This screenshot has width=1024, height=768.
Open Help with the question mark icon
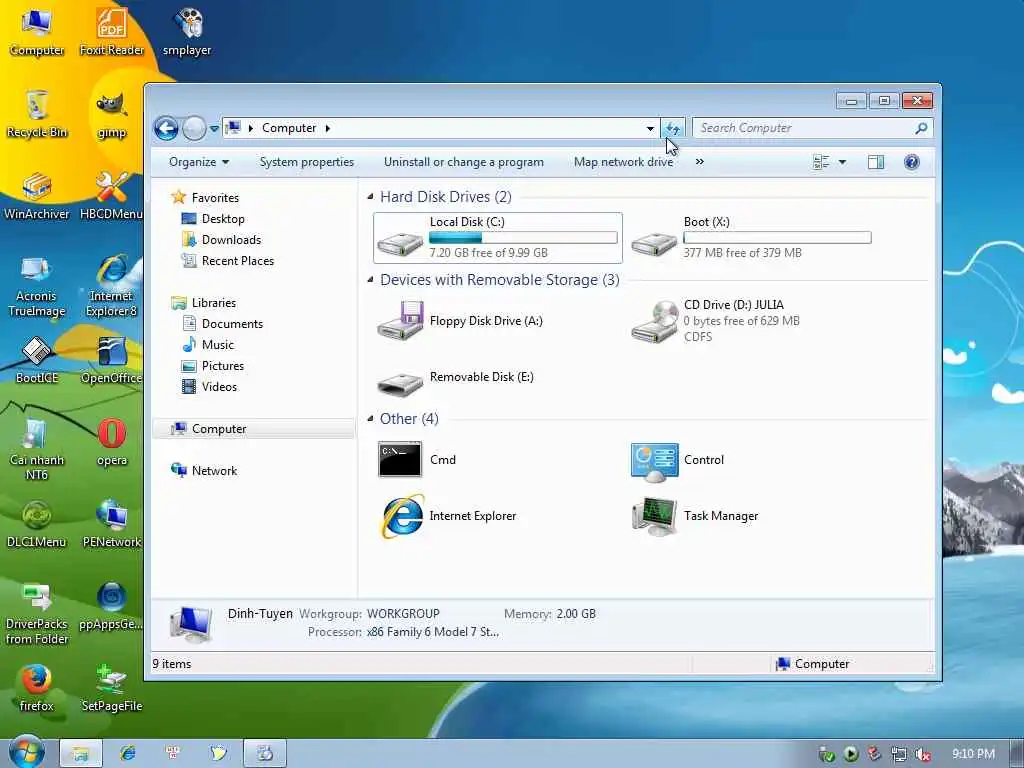click(912, 162)
